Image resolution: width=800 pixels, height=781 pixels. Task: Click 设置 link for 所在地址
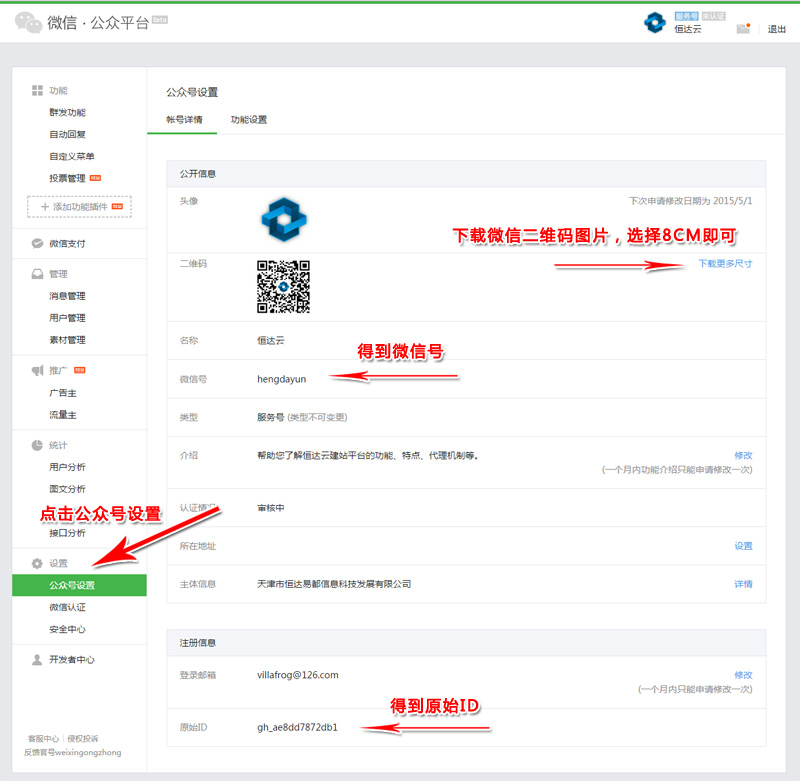pyautogui.click(x=743, y=546)
